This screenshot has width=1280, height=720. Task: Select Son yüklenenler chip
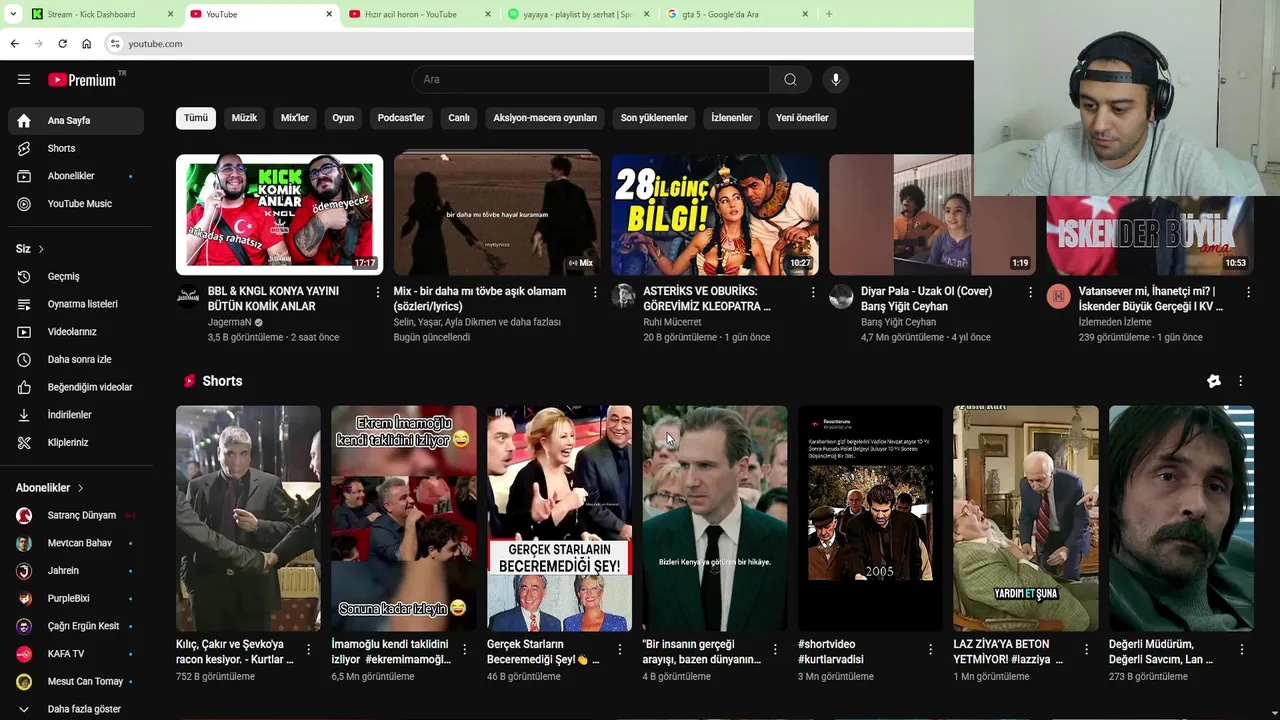click(654, 118)
